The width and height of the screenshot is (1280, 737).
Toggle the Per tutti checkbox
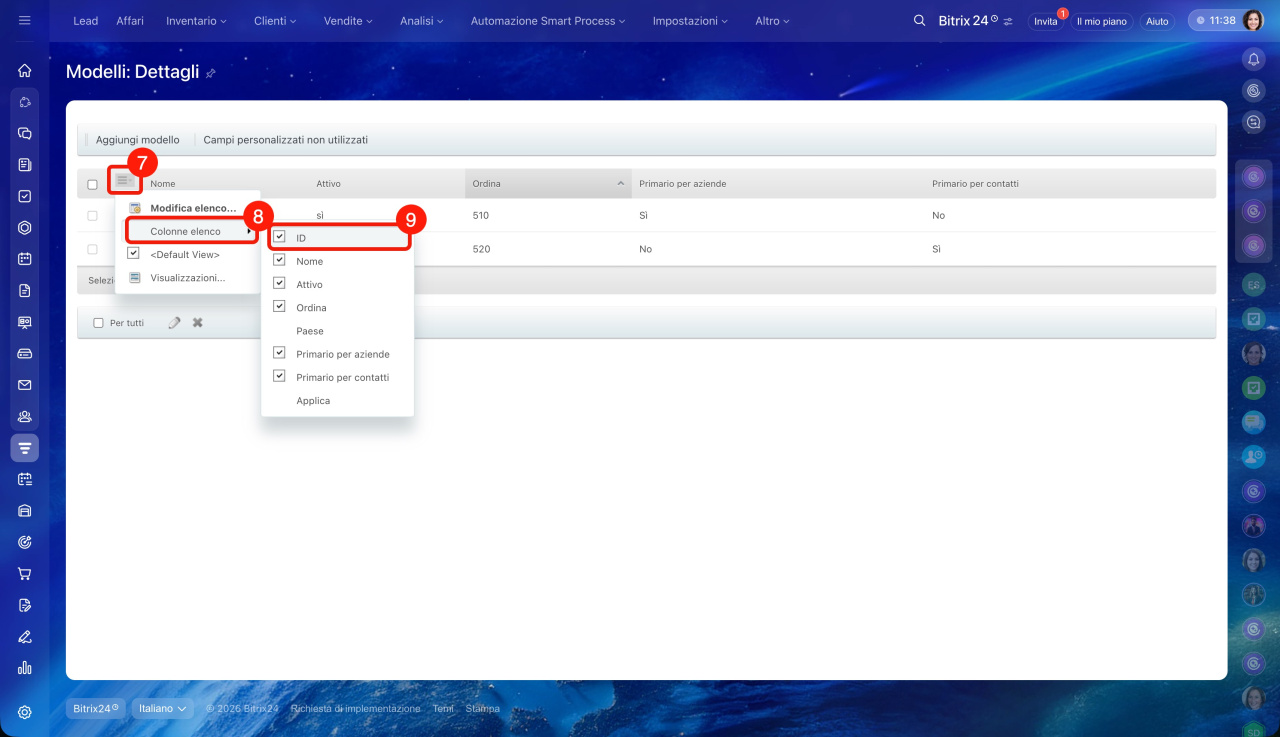pos(98,323)
